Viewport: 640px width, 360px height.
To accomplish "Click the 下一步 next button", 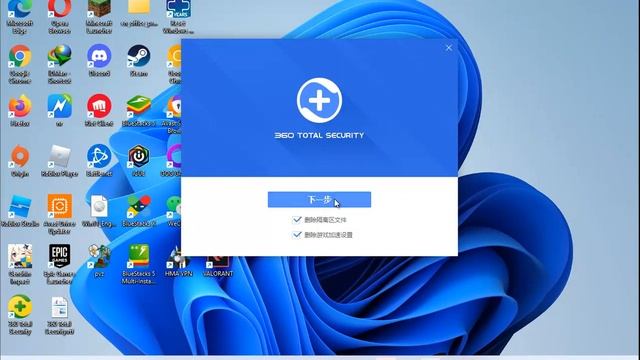I will point(319,200).
